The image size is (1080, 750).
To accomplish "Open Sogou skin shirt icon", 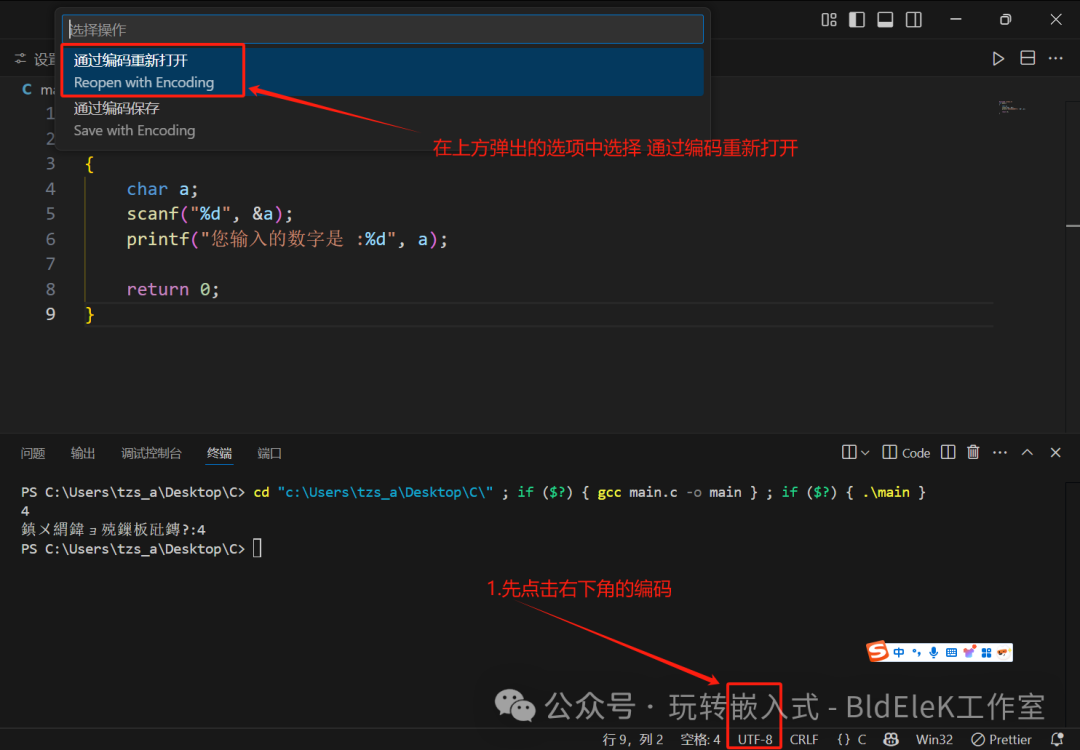I will 969,652.
